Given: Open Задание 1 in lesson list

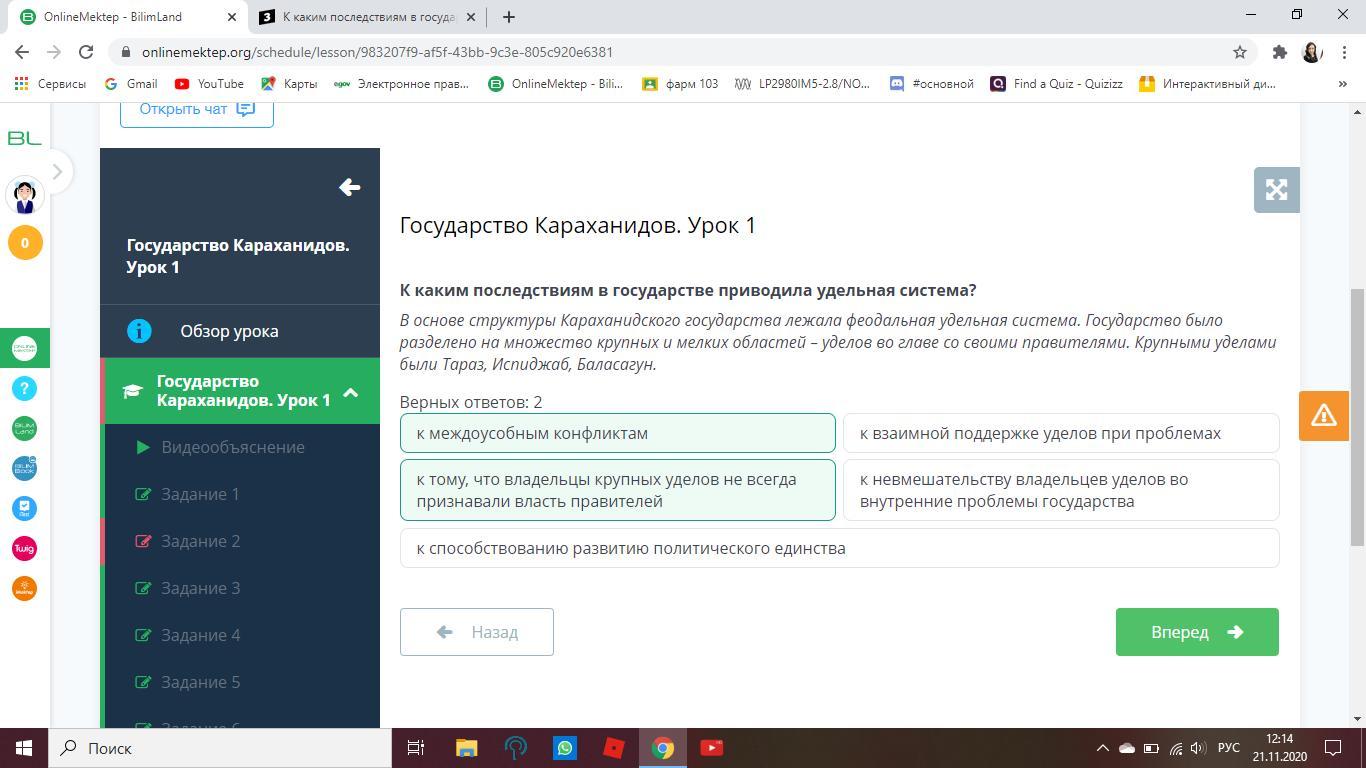Looking at the screenshot, I should [240, 494].
